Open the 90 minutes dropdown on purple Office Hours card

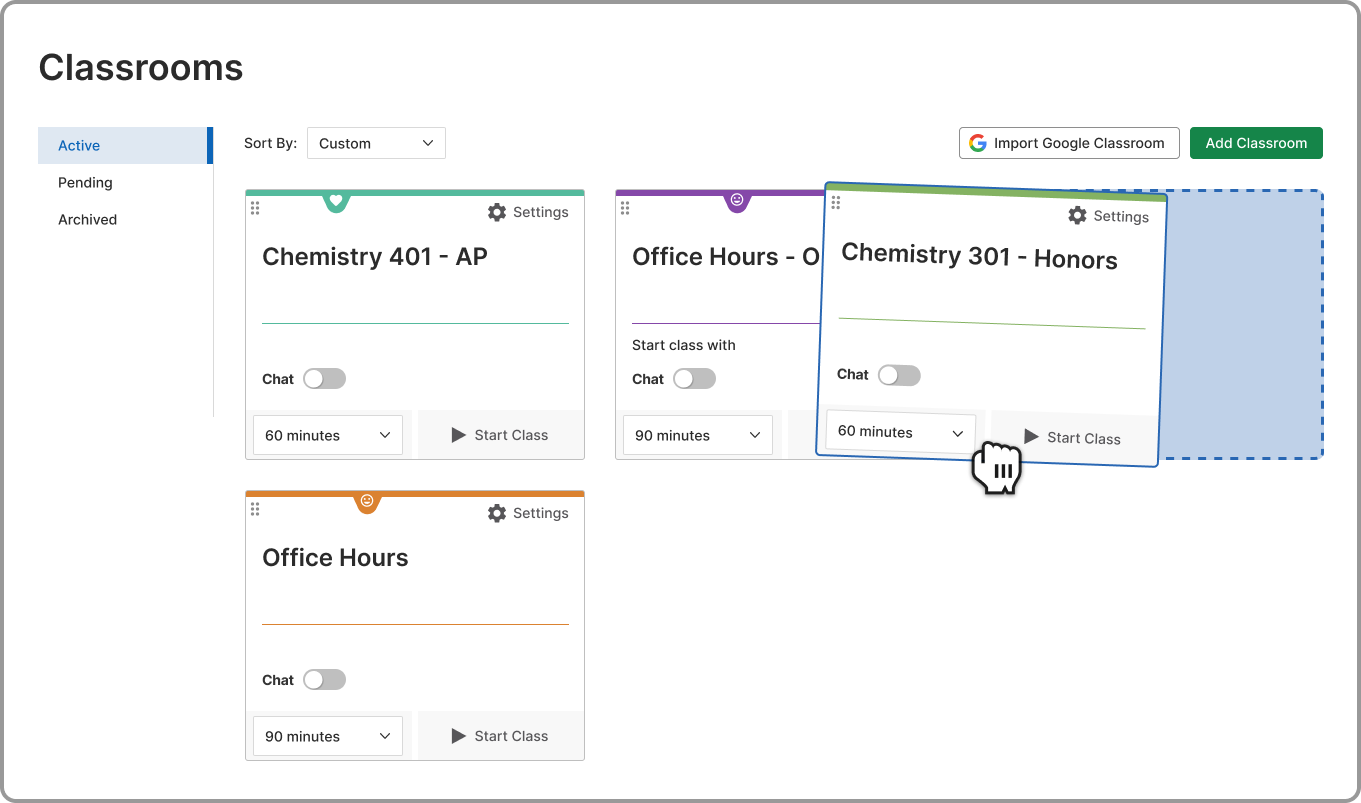(x=698, y=435)
